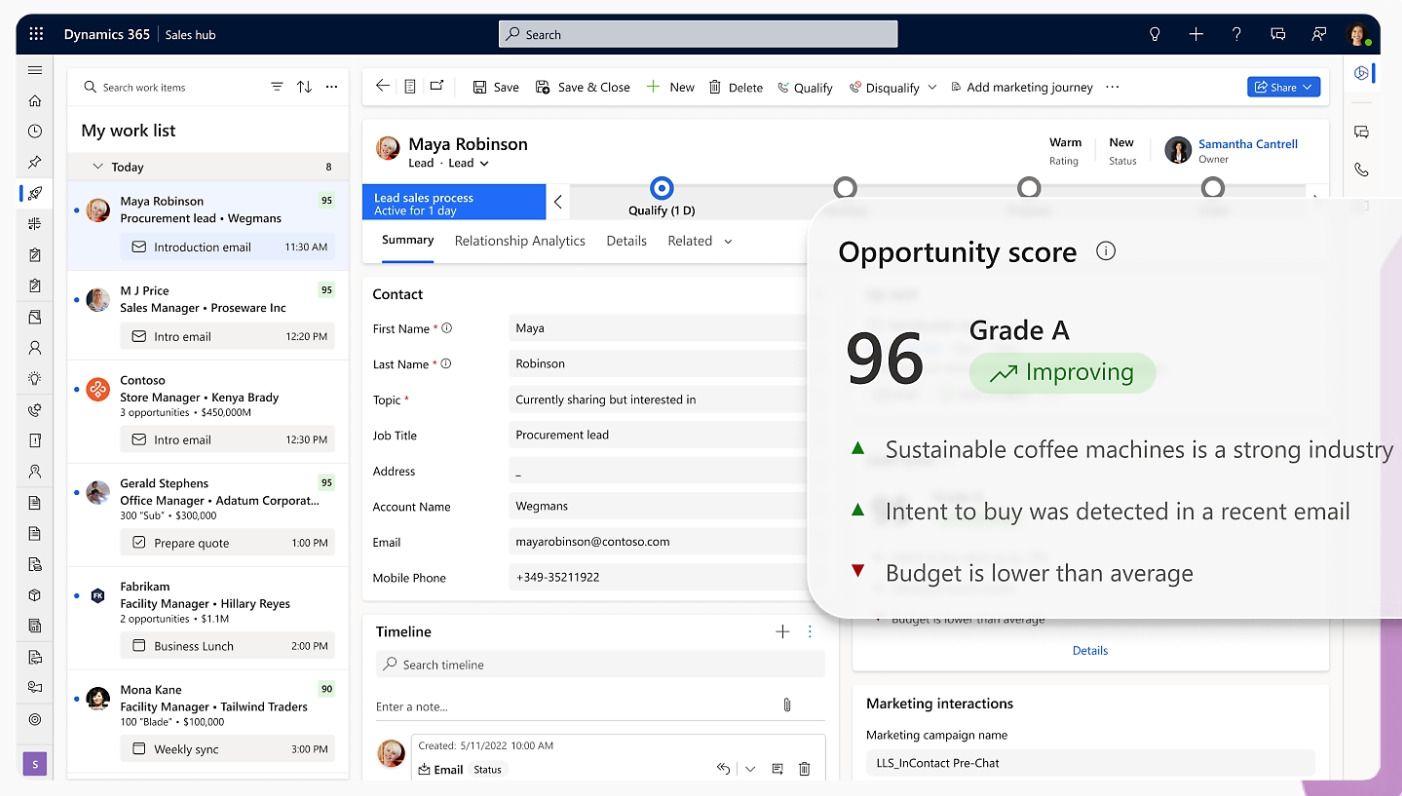Switch to the Details tab
The height and width of the screenshot is (796, 1402).
pyautogui.click(x=626, y=241)
